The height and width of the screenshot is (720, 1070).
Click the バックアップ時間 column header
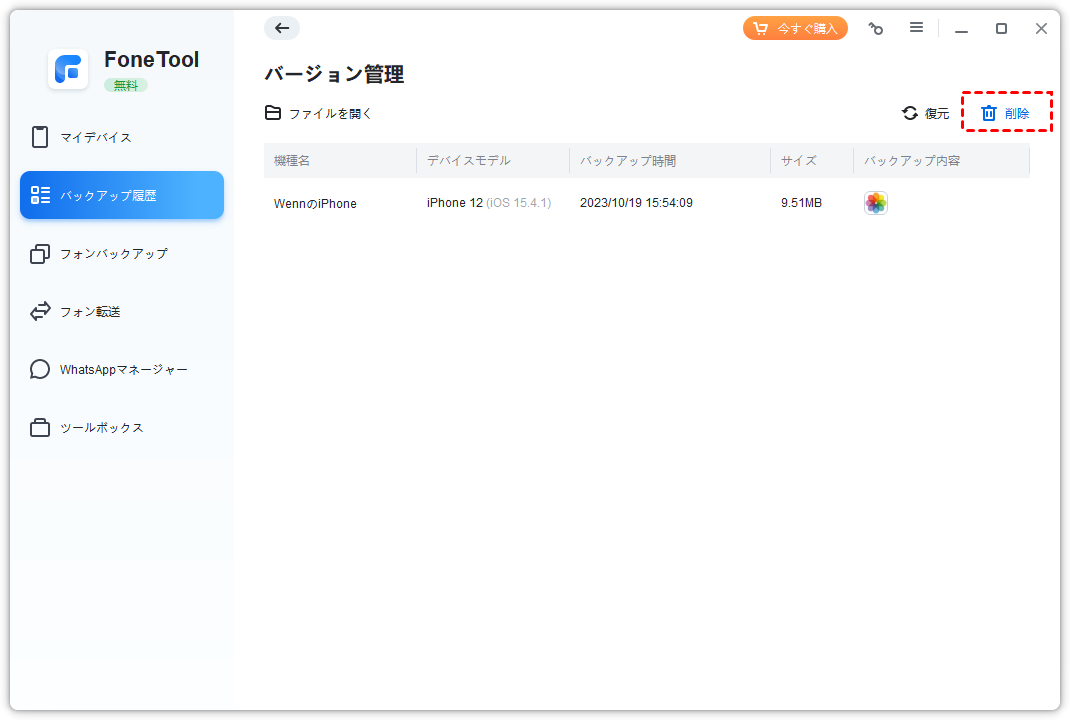pyautogui.click(x=628, y=160)
